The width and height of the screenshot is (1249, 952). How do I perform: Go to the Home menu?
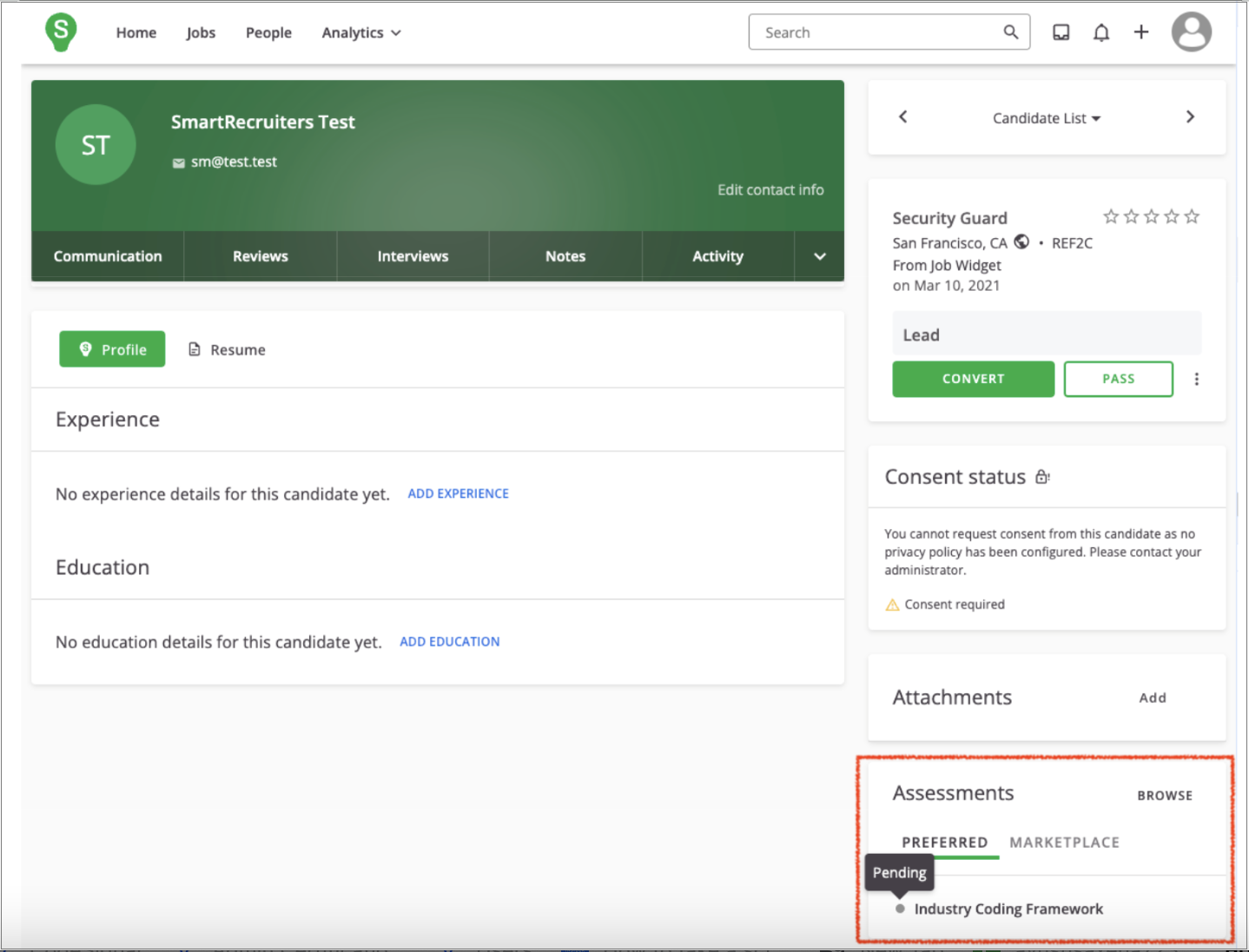(x=136, y=32)
